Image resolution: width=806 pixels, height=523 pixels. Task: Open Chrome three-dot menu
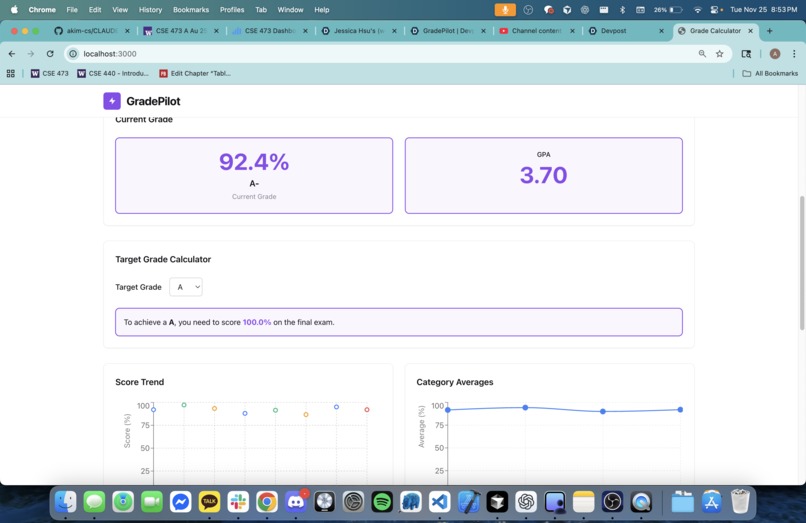[x=794, y=53]
